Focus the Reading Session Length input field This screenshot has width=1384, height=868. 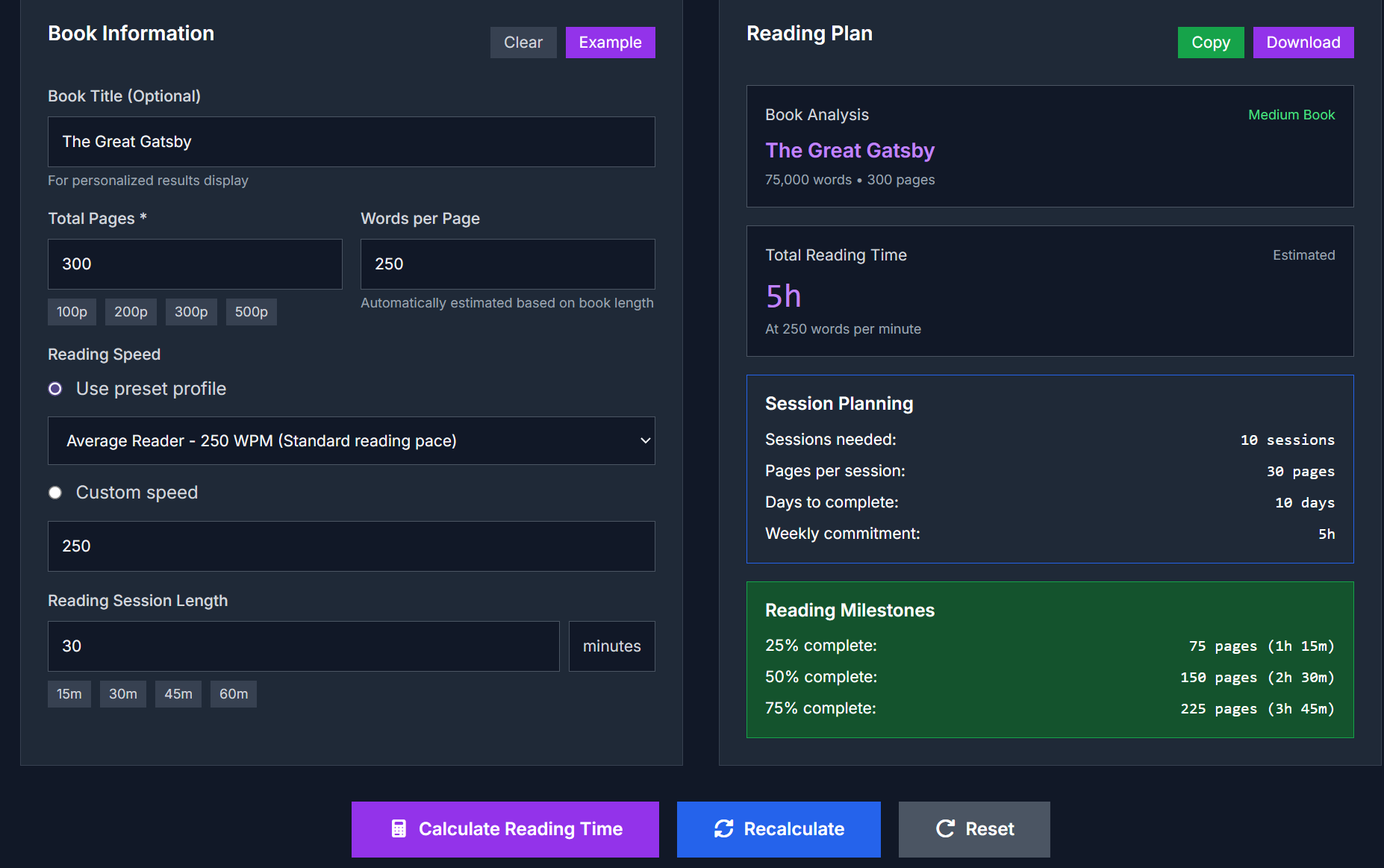[304, 646]
